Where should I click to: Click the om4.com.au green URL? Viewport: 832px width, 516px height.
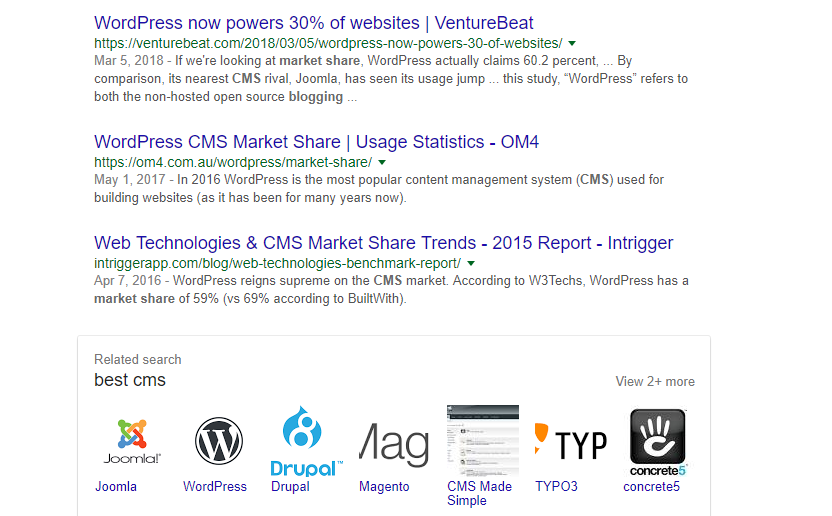pyautogui.click(x=233, y=162)
